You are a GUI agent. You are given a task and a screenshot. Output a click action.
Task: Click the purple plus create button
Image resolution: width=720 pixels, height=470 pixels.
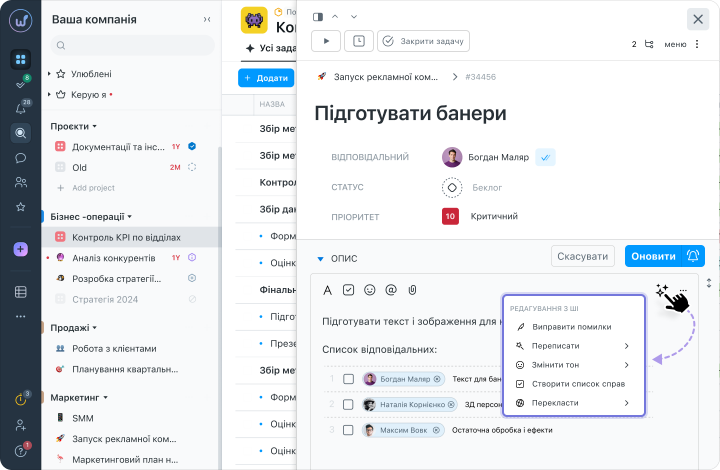[20, 249]
